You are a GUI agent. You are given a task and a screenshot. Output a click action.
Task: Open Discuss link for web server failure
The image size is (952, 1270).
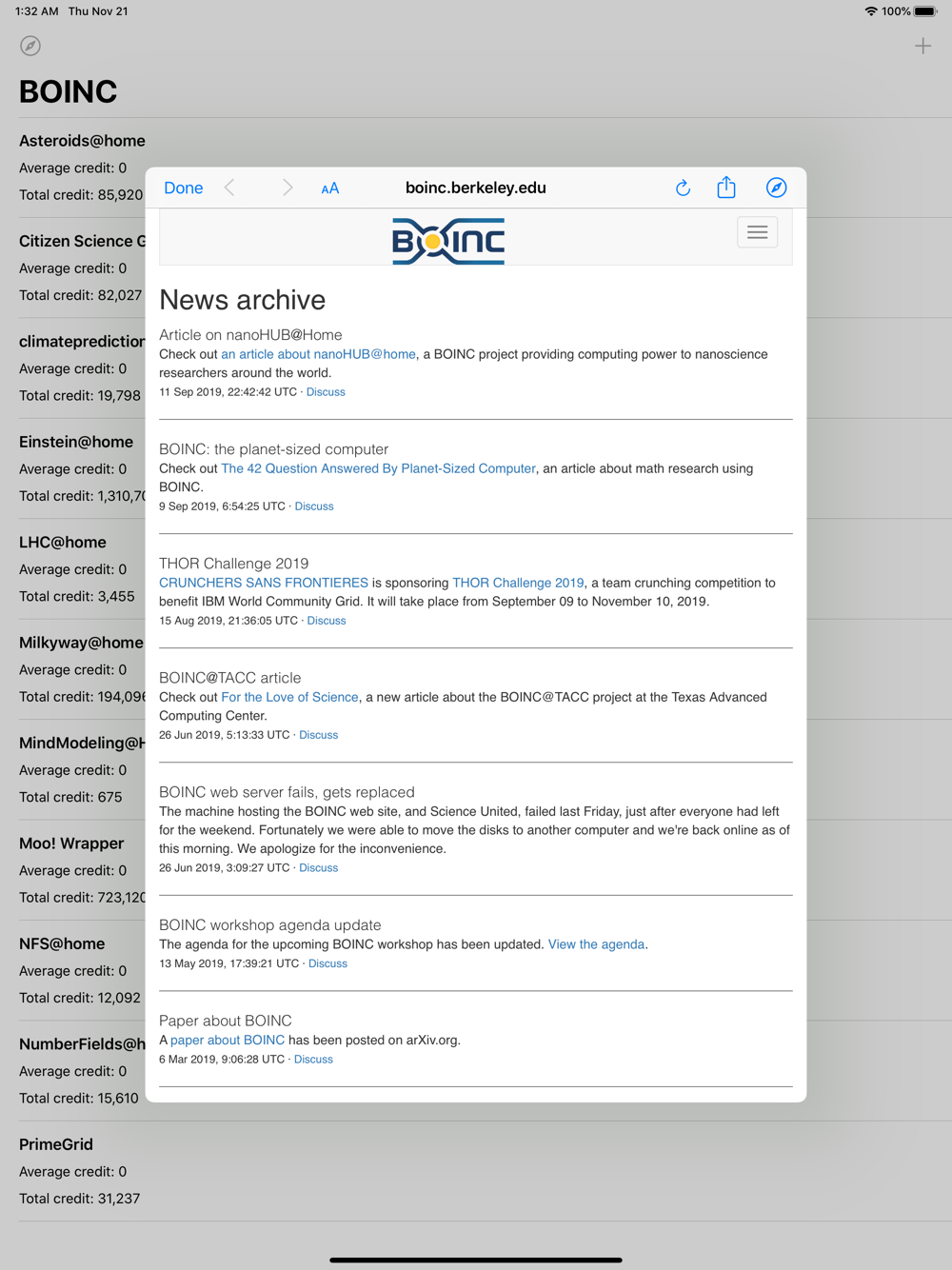point(319,868)
